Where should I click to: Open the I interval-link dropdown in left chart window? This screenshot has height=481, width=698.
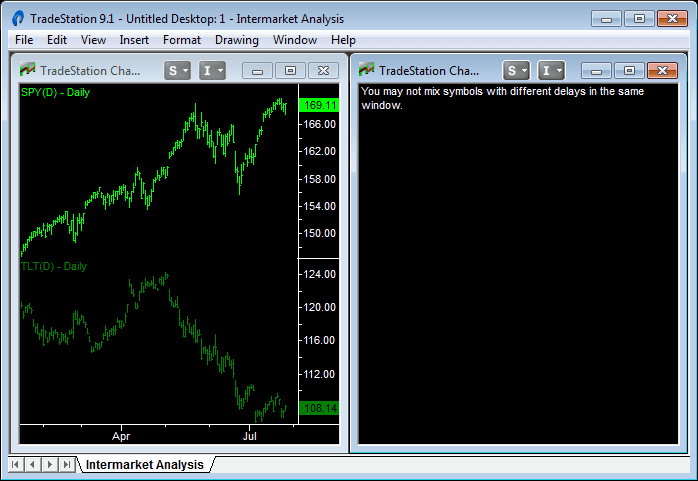[212, 70]
